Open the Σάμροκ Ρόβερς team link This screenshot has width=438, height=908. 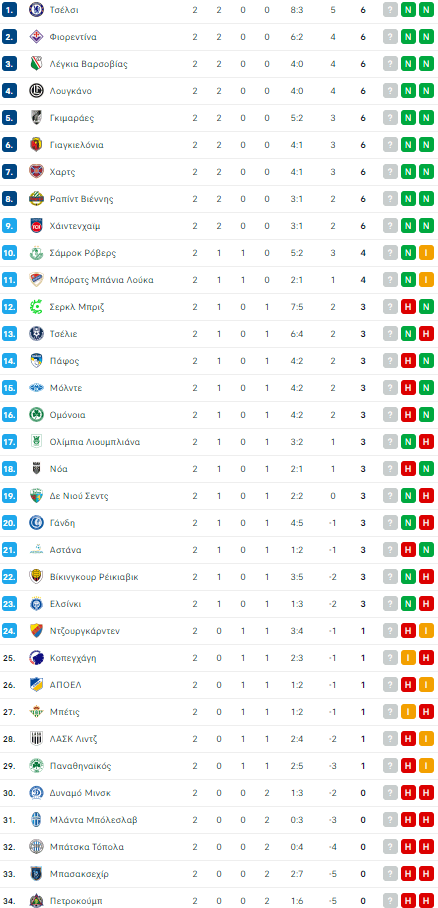coord(83,253)
